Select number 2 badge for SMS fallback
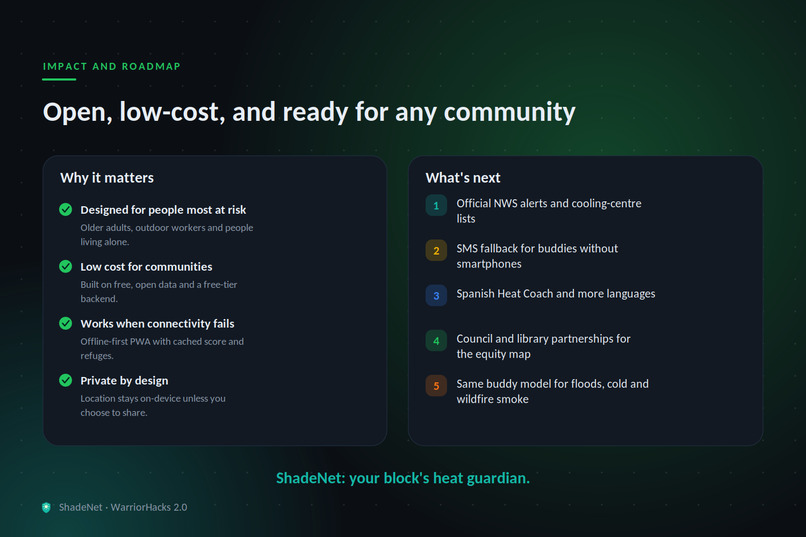Viewport: 806px width, 537px height. point(436,251)
